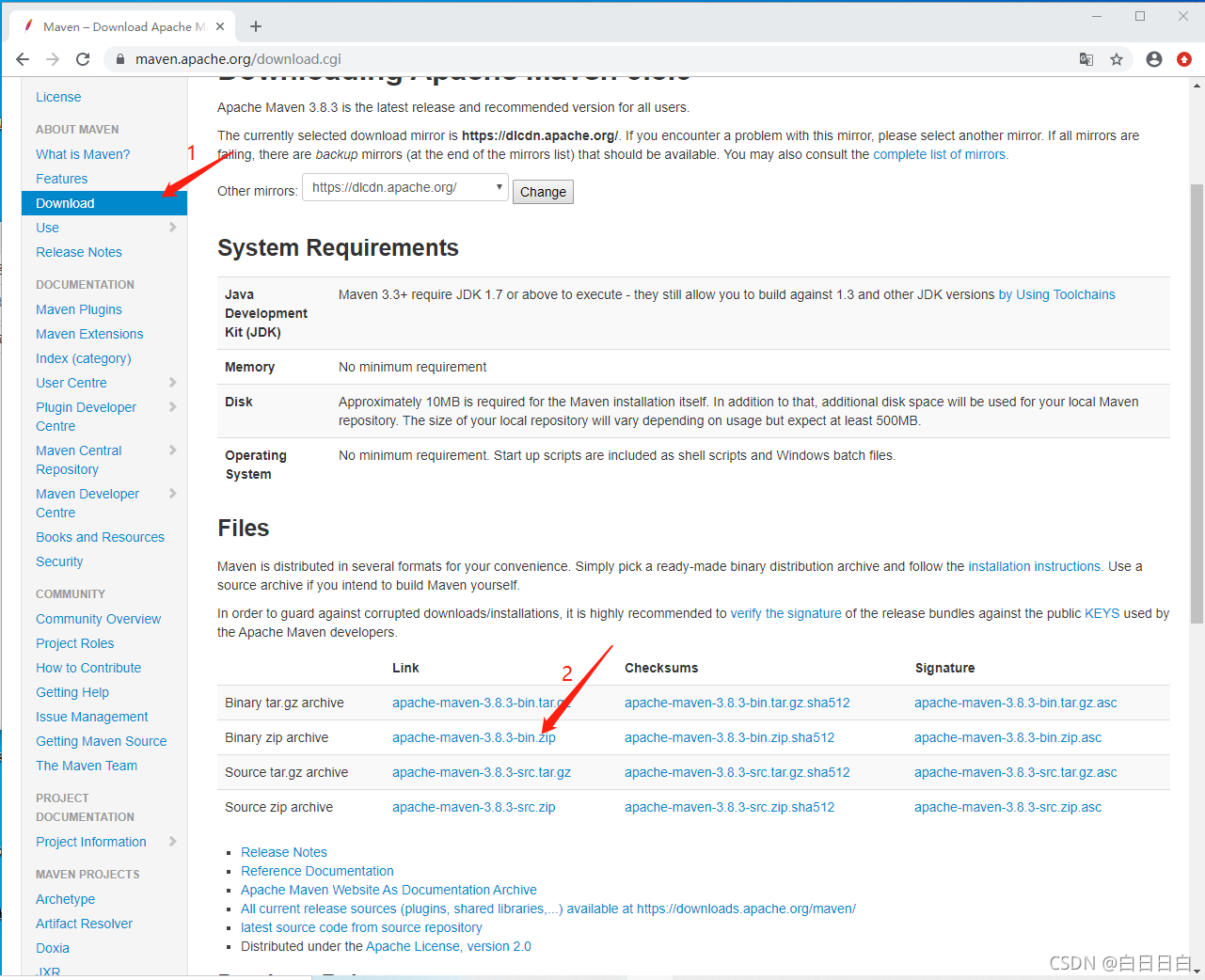Image resolution: width=1205 pixels, height=980 pixels.
Task: Click the Change mirror button
Action: point(543,192)
